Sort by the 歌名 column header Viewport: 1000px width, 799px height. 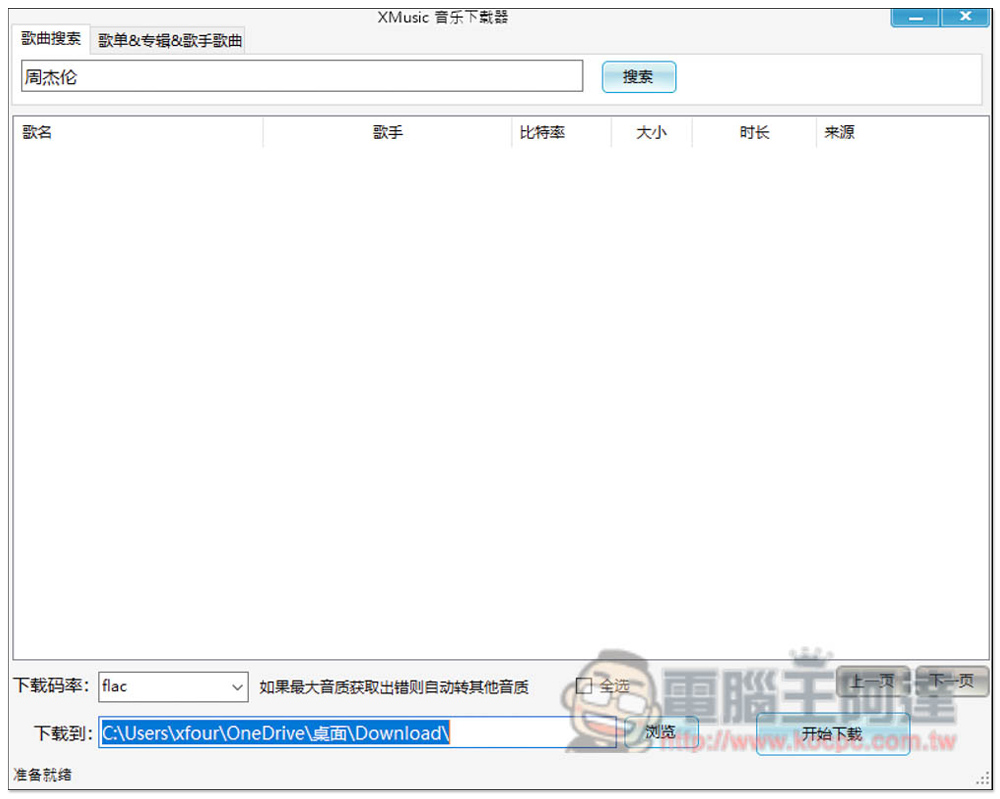pos(137,132)
